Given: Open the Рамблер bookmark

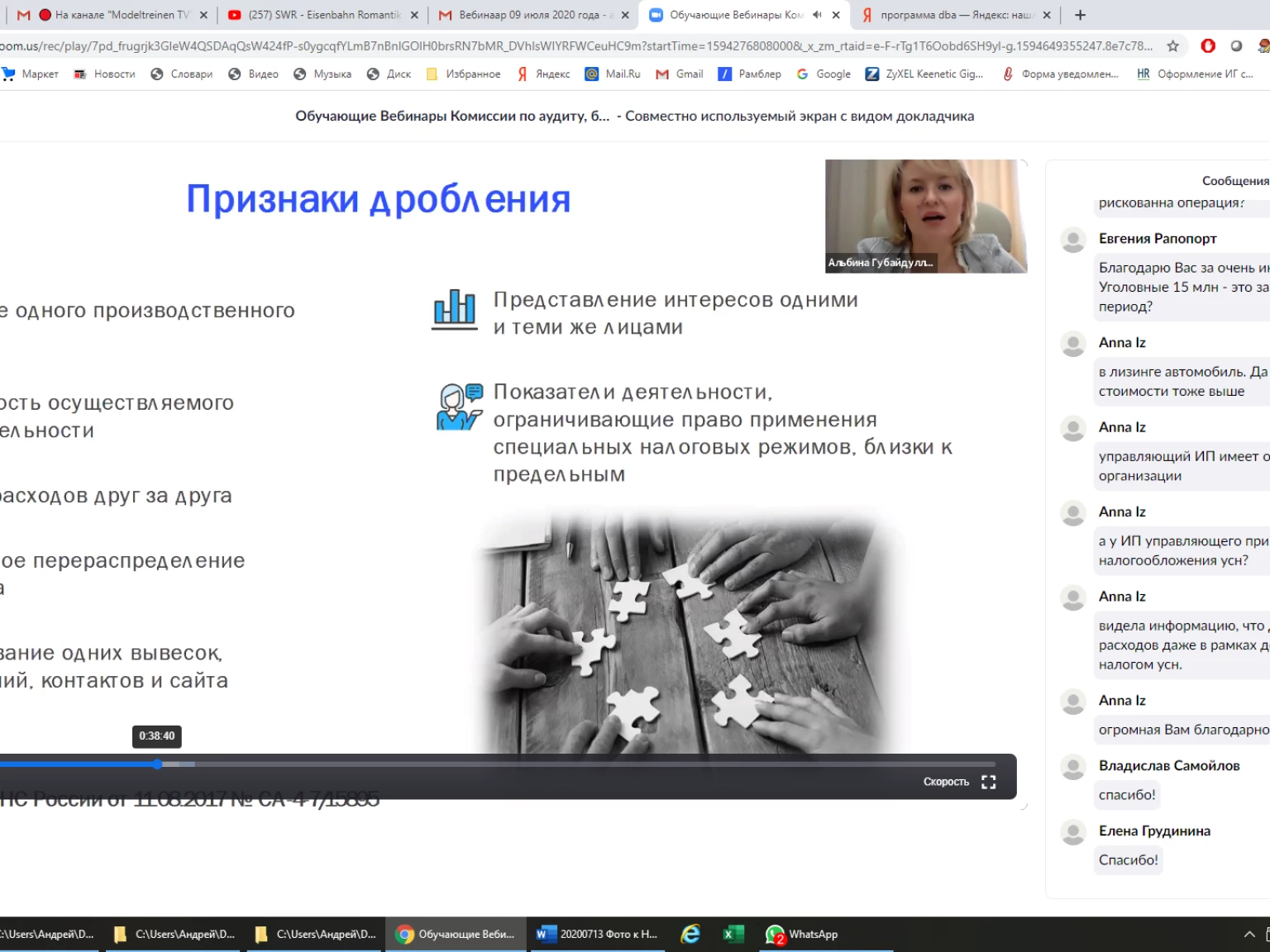Looking at the screenshot, I should 750,74.
